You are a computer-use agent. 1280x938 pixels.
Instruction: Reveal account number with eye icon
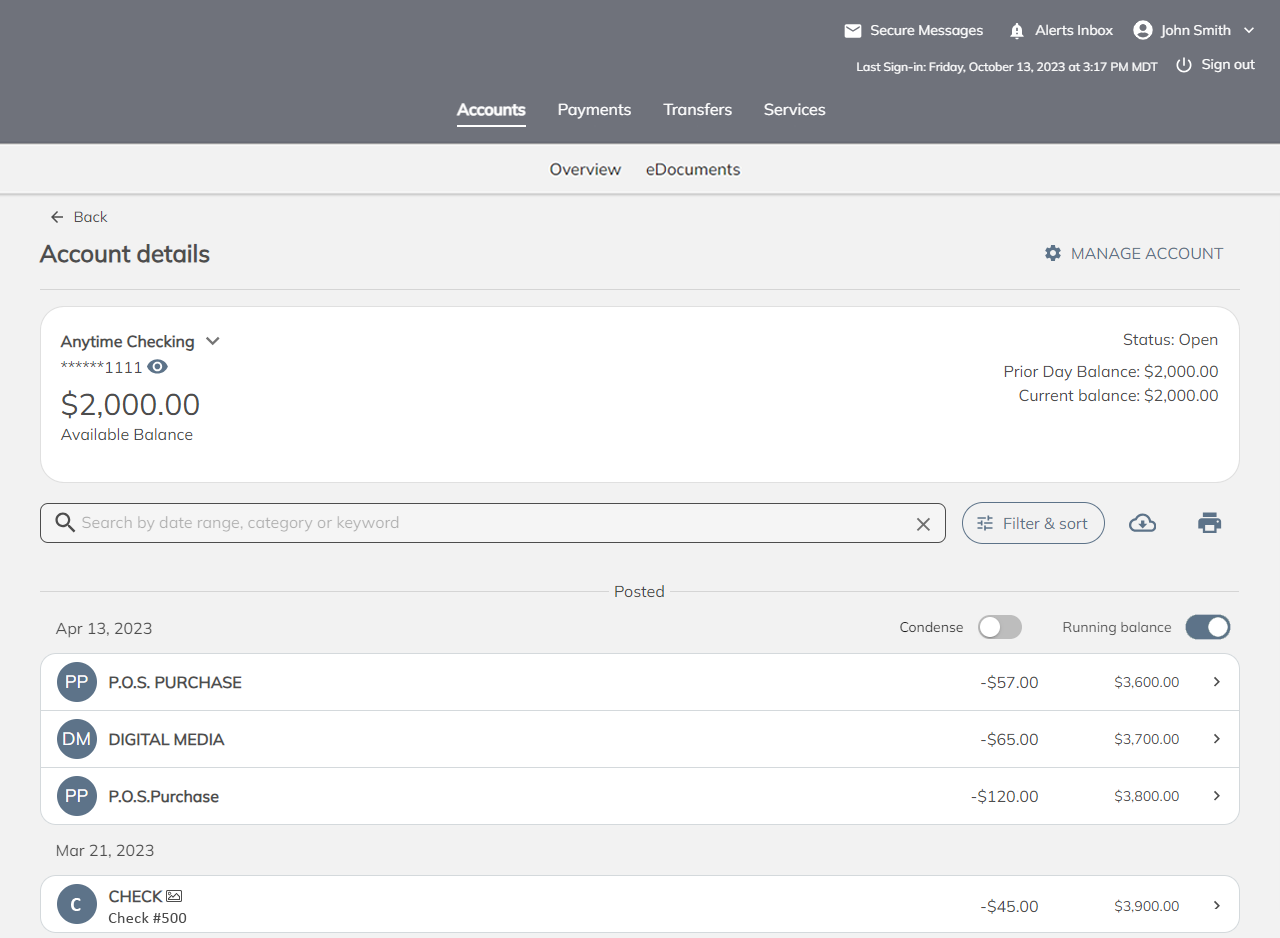click(157, 367)
